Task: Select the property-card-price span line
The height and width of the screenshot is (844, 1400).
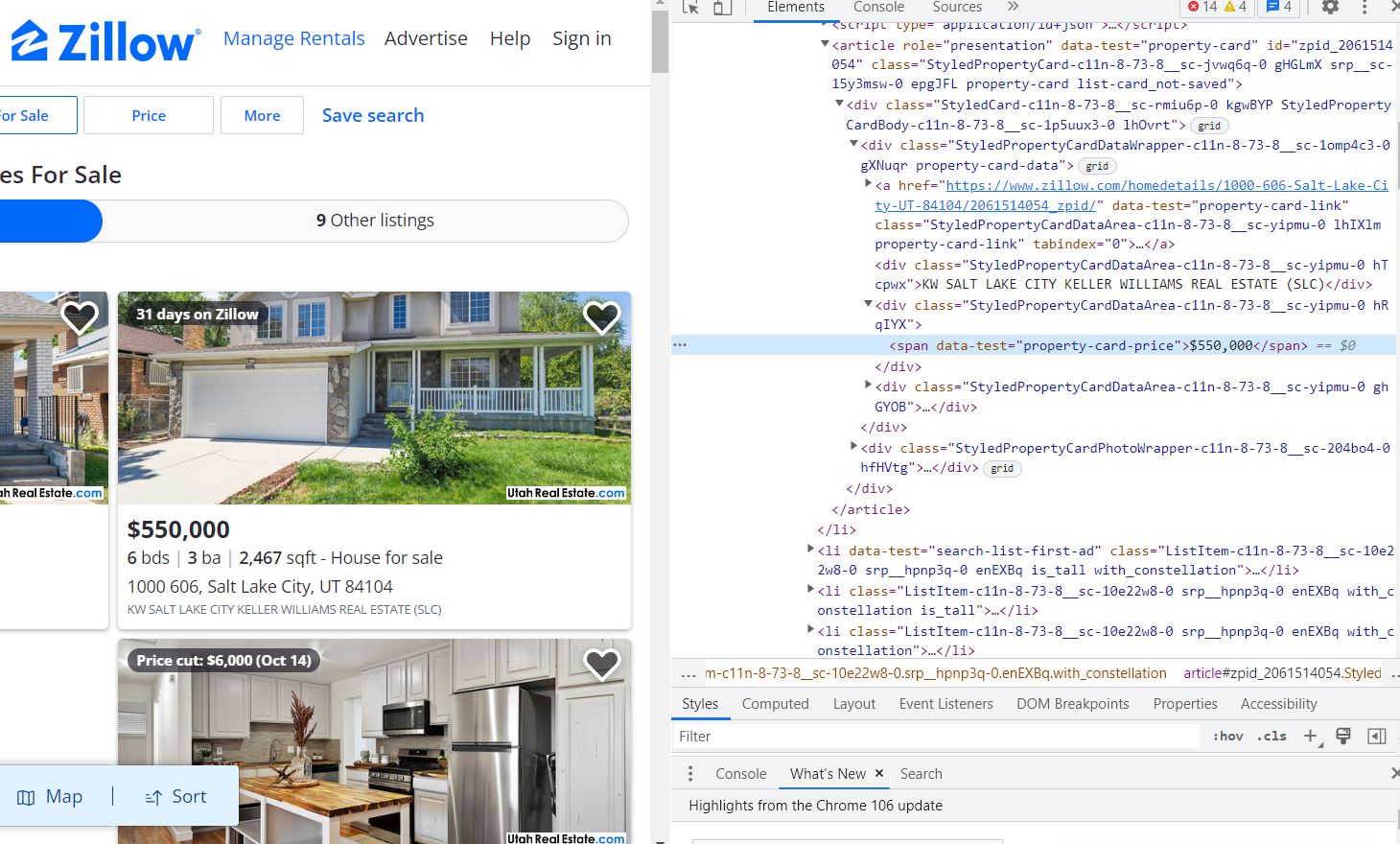Action: pyautogui.click(x=1034, y=345)
